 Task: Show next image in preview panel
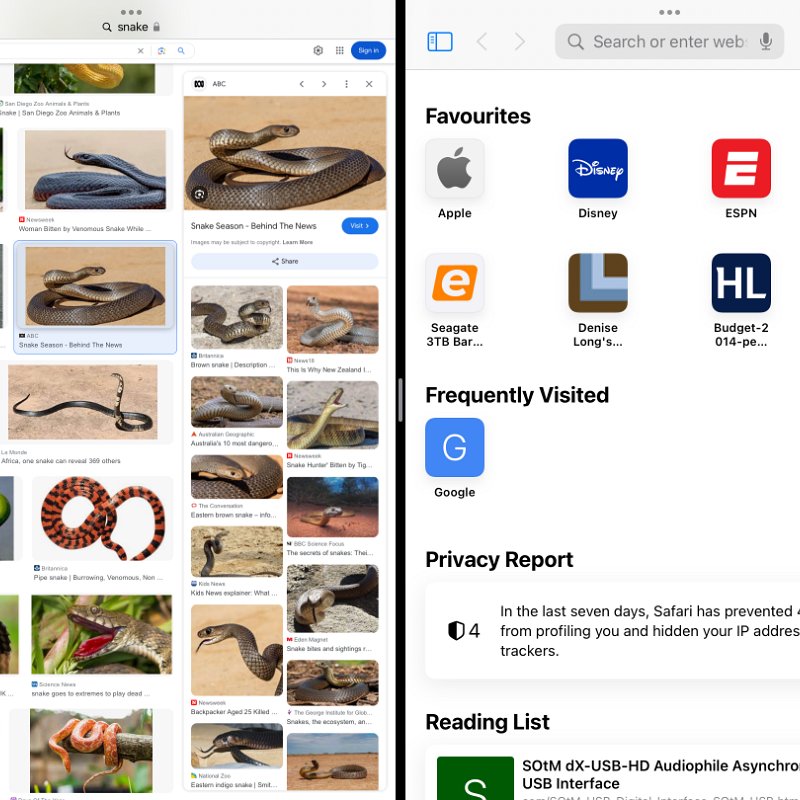[324, 84]
